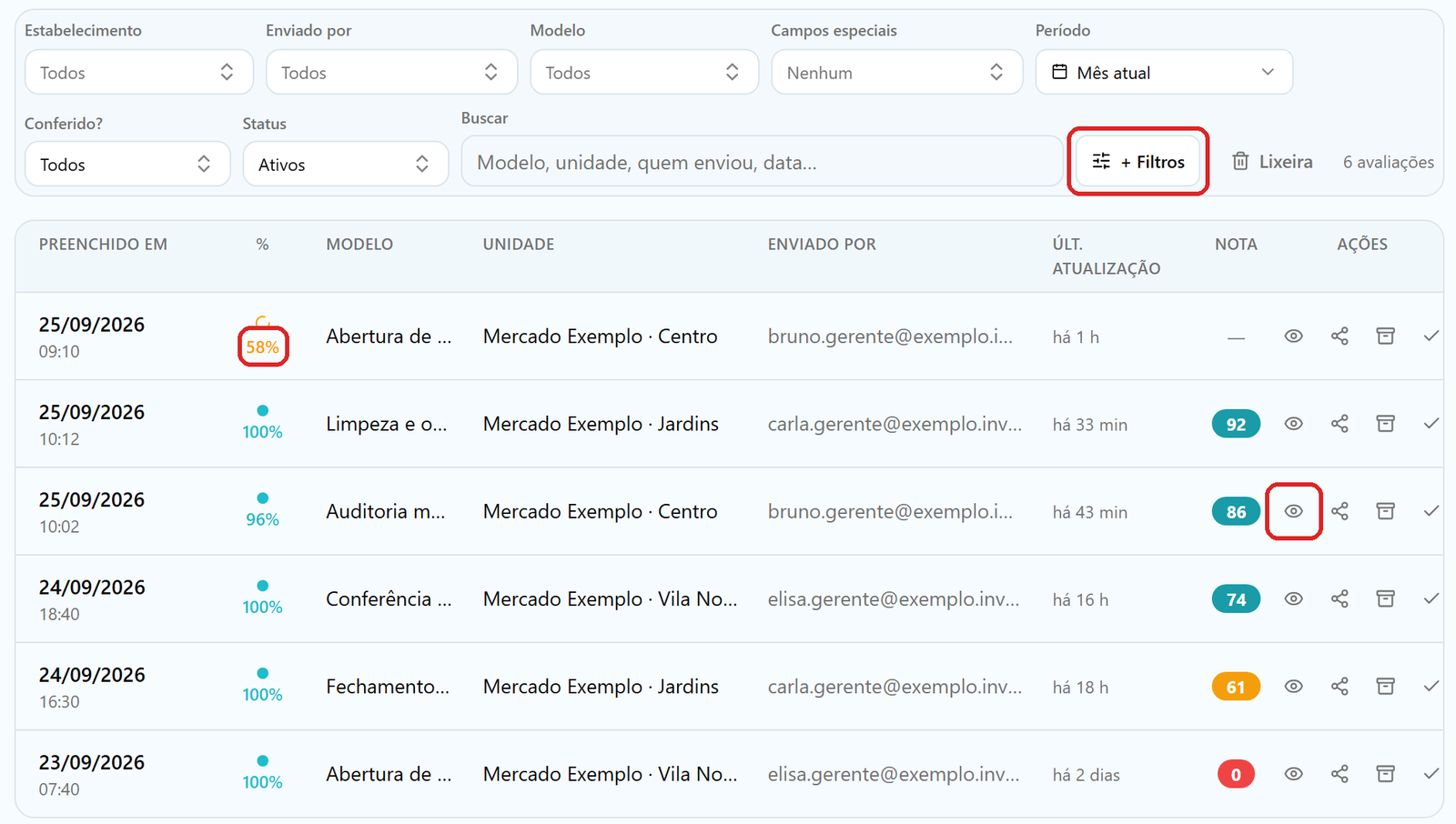Image resolution: width=1456 pixels, height=824 pixels.
Task: Mark Fechamento row as conferido
Action: coord(1431,687)
